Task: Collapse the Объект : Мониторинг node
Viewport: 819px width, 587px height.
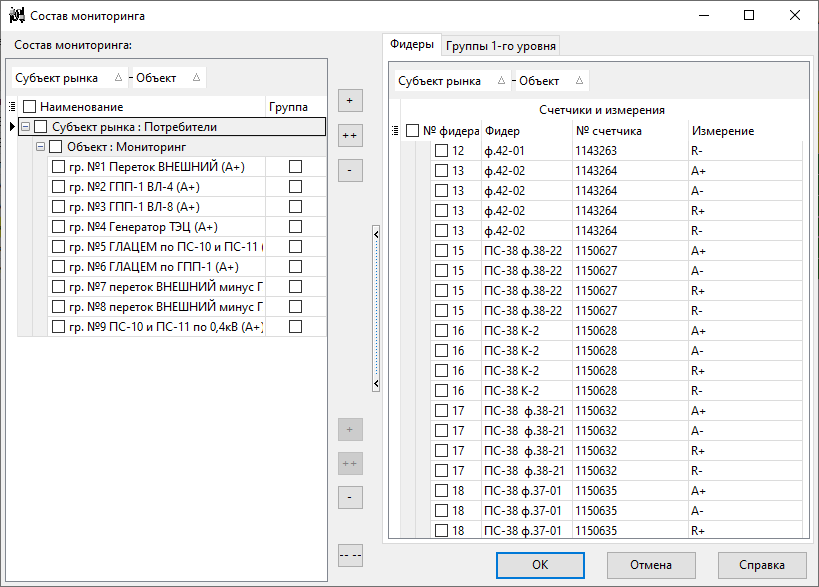Action: [x=37, y=146]
